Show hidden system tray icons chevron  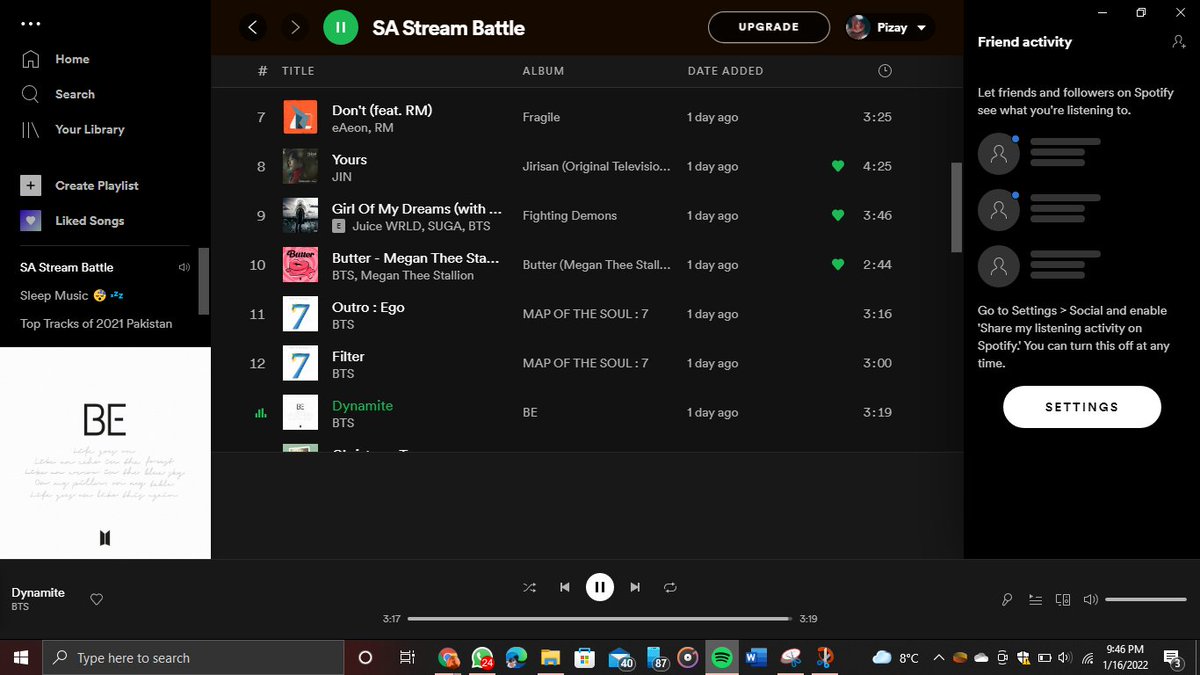pyautogui.click(x=938, y=657)
